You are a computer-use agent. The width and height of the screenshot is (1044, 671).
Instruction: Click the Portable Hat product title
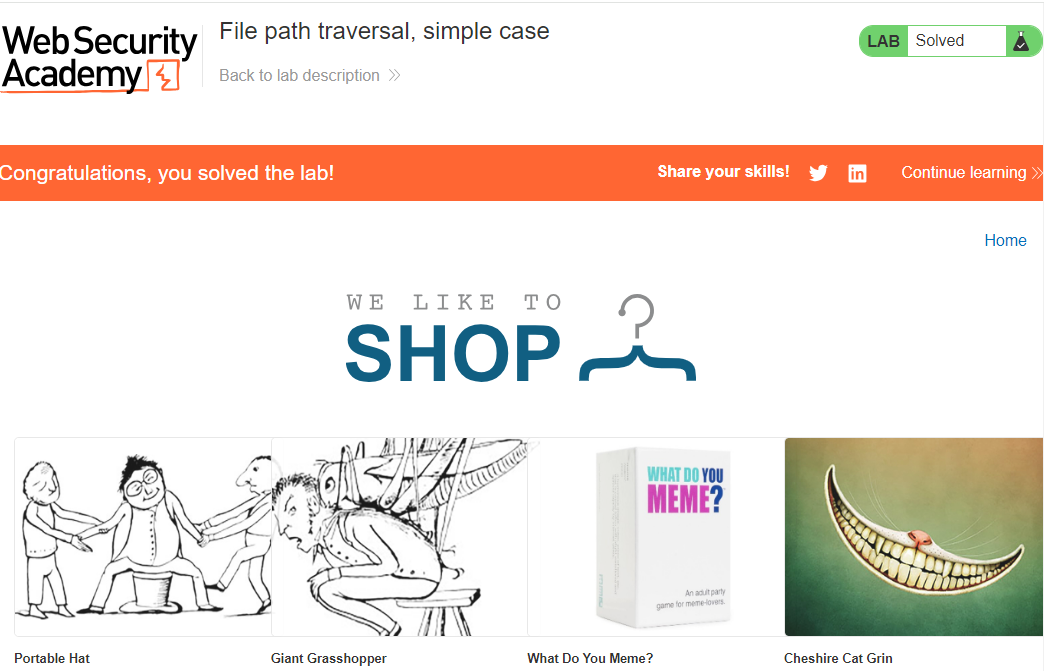pos(52,658)
